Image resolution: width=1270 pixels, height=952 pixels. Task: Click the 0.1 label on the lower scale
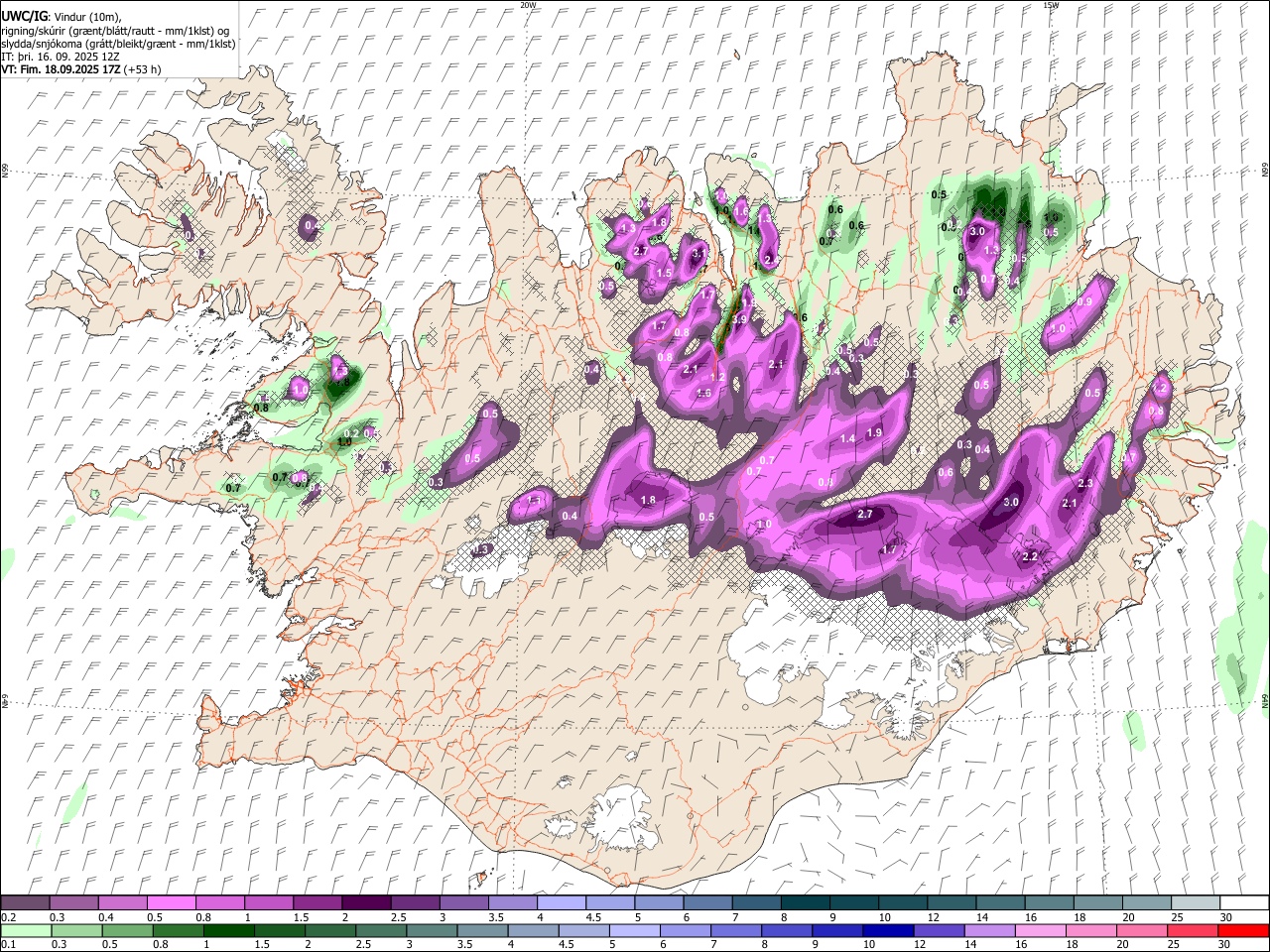(x=8, y=944)
